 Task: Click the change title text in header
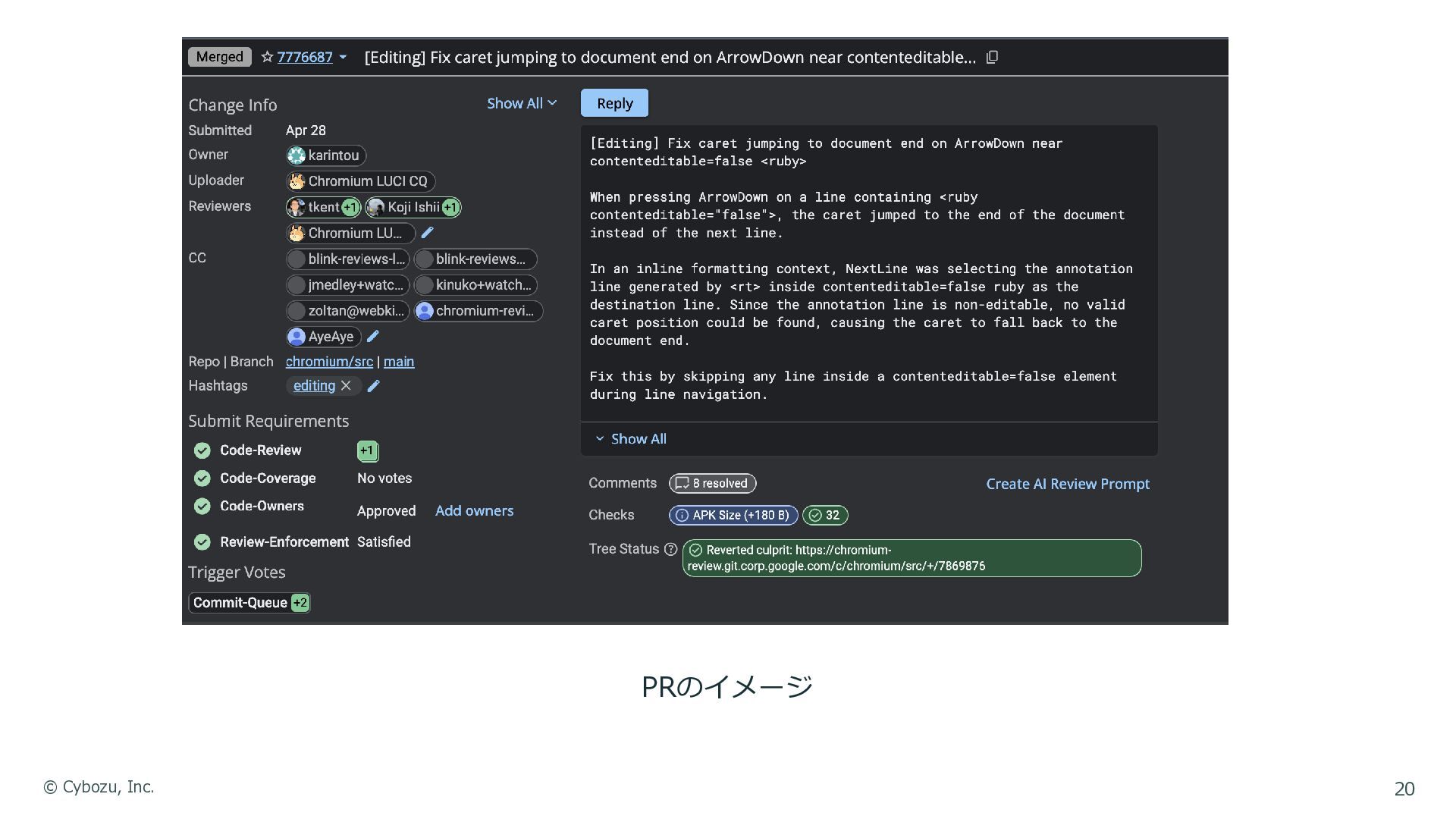click(x=670, y=58)
